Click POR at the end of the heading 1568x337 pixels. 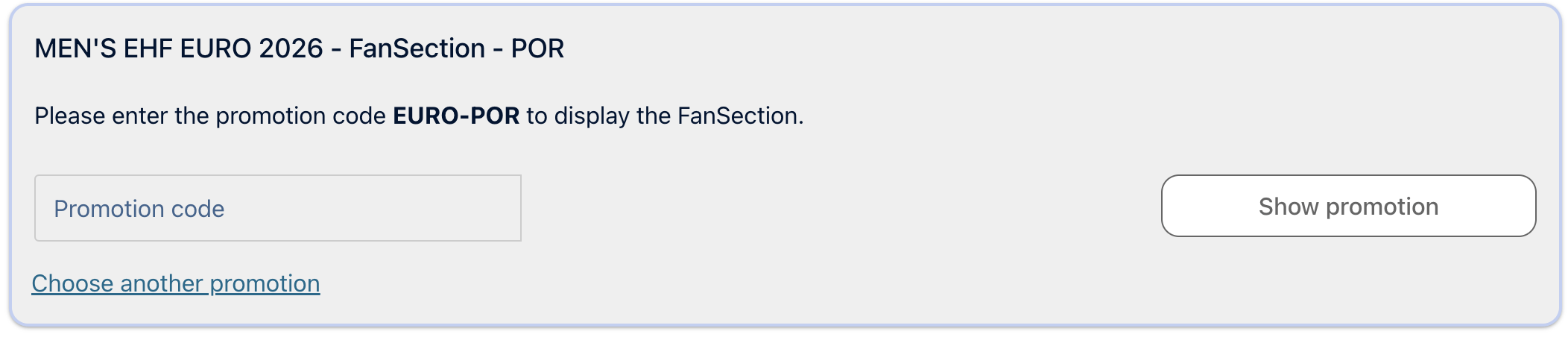[537, 48]
